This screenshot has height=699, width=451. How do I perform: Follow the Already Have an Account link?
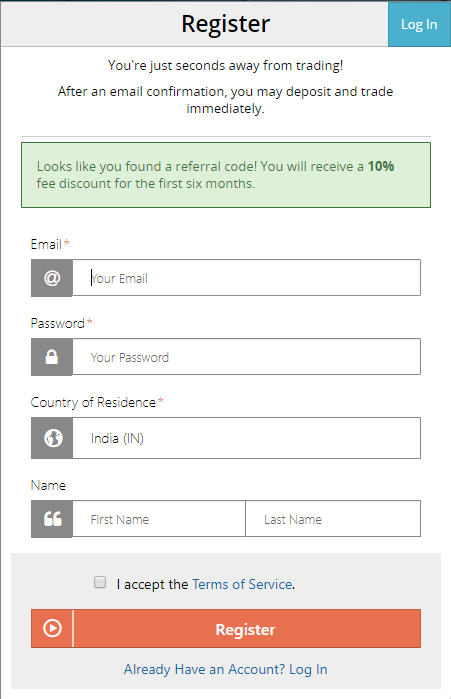coord(226,669)
